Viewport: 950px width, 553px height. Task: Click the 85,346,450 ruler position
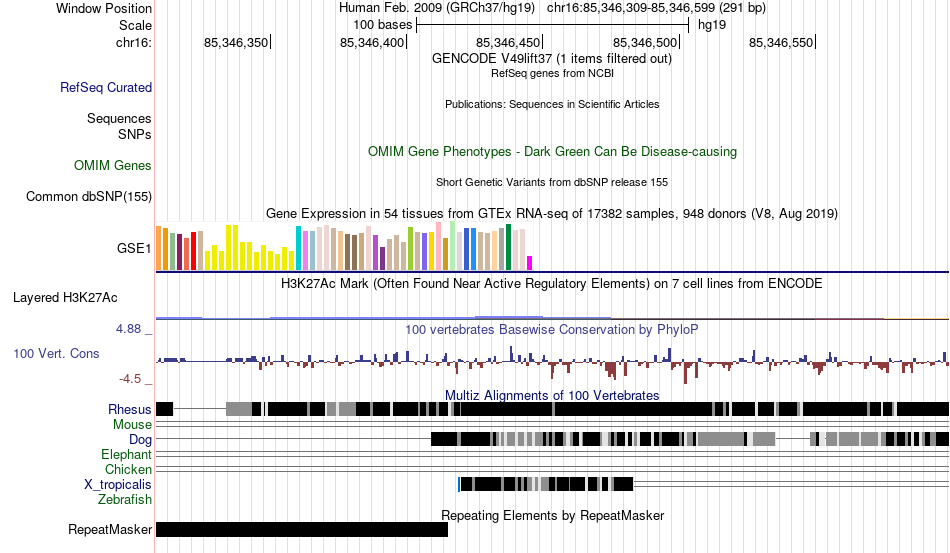pyautogui.click(x=508, y=42)
